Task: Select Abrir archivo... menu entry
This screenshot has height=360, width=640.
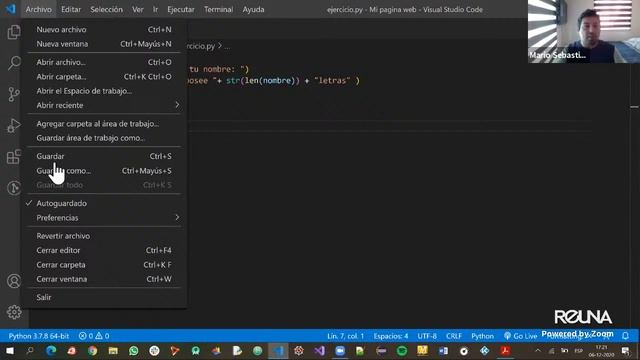Action: [x=104, y=62]
